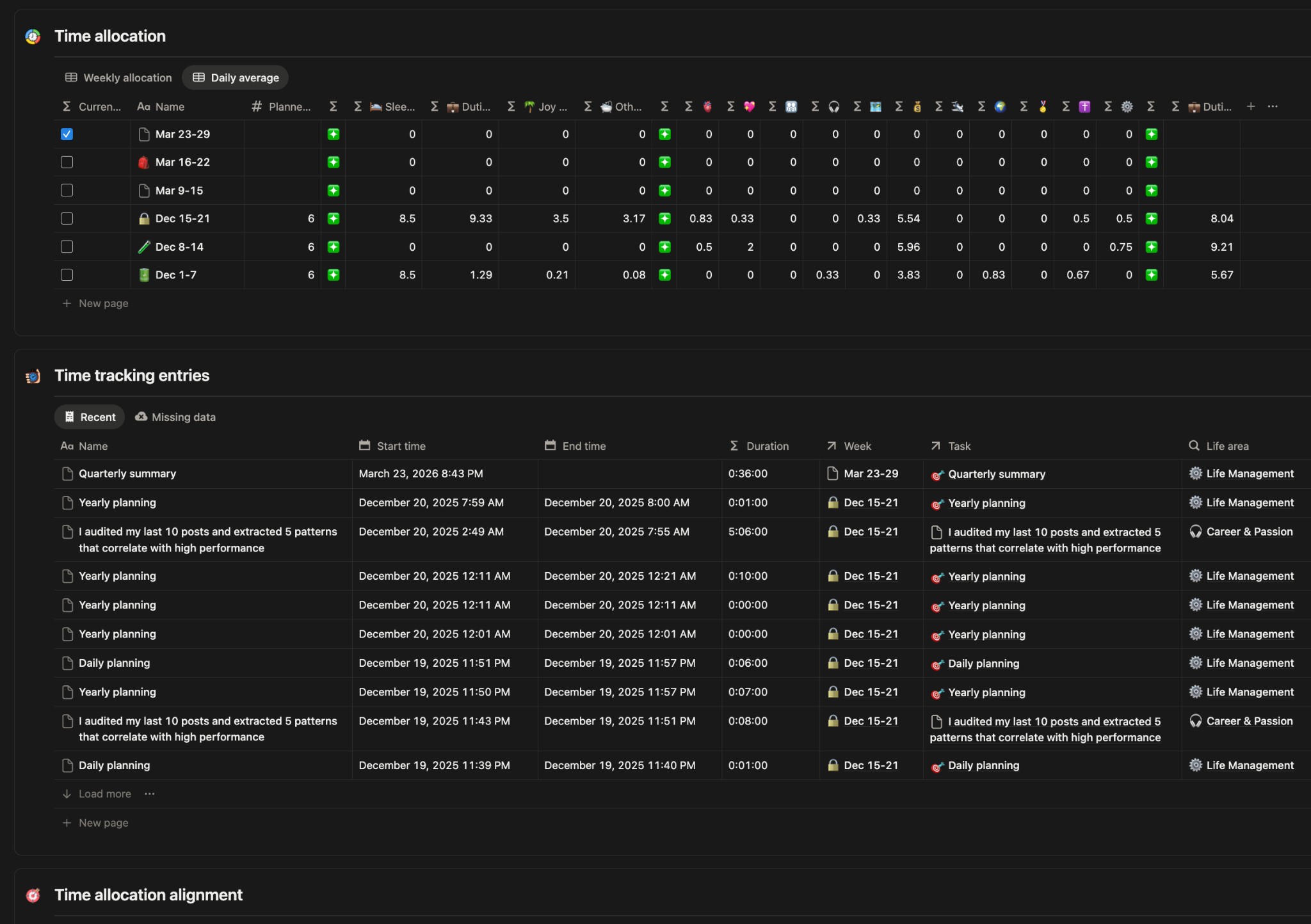Image resolution: width=1311 pixels, height=924 pixels.
Task: Click the headphones column header icon
Action: 834,107
